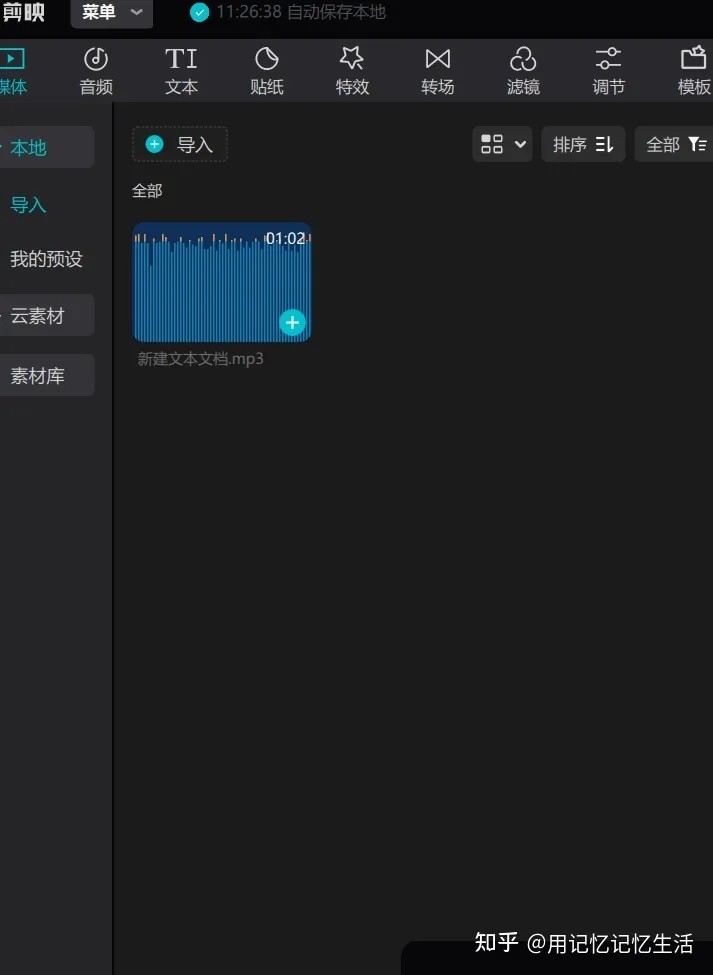Open the 滤镜 (Filters) icon
The width and height of the screenshot is (713, 975).
coord(523,59)
